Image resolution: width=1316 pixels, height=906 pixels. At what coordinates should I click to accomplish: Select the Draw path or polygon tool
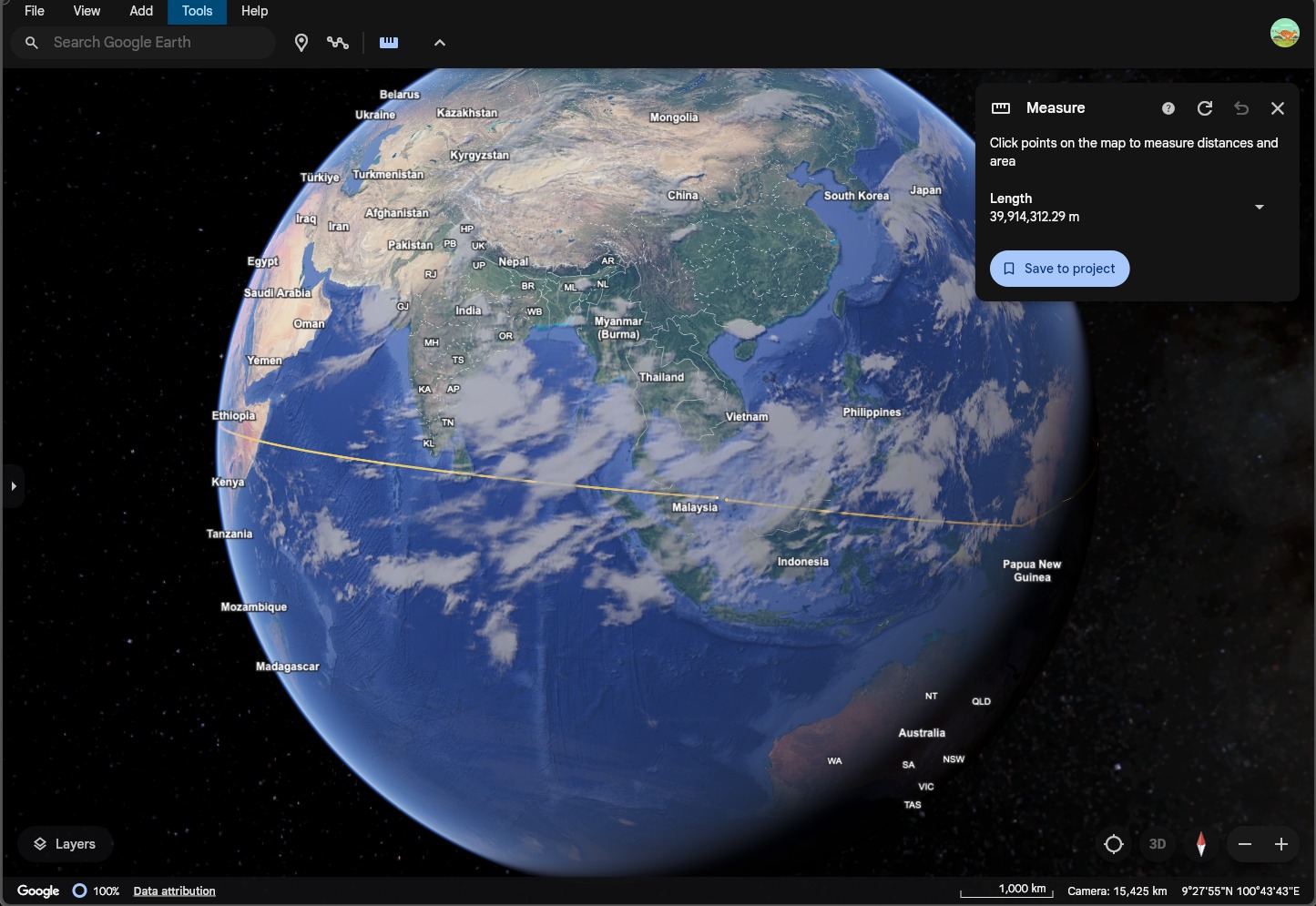[x=338, y=43]
